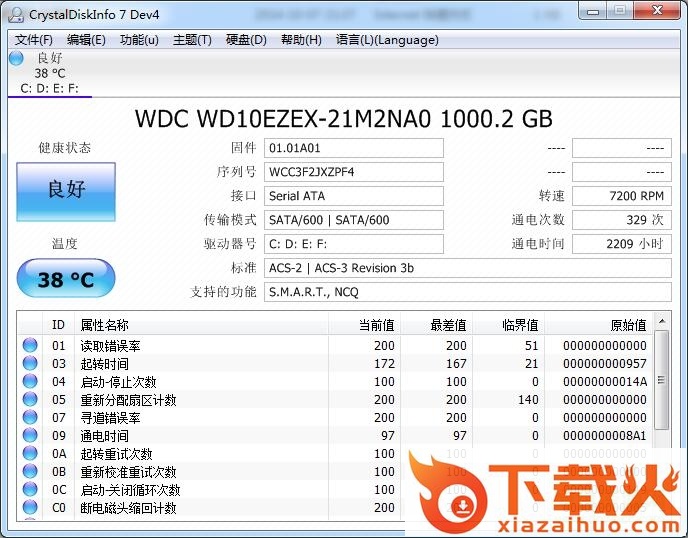The height and width of the screenshot is (538, 688).
Task: Click the SMART list vertical scrollbar thumb
Action: (662, 380)
